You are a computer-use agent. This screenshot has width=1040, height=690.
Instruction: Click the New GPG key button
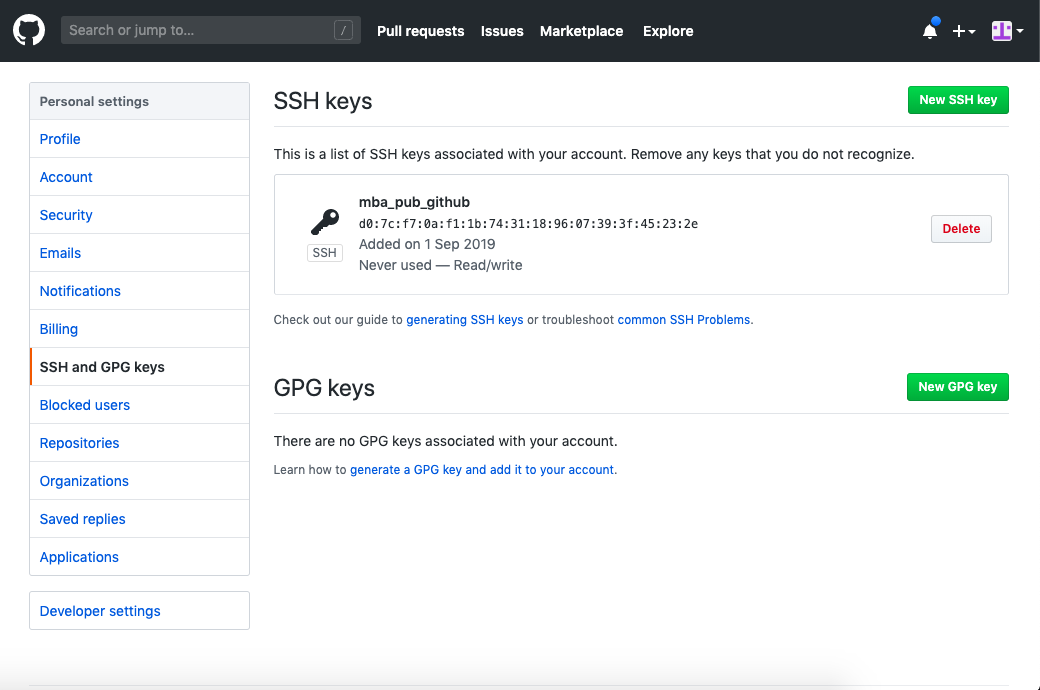(x=957, y=386)
